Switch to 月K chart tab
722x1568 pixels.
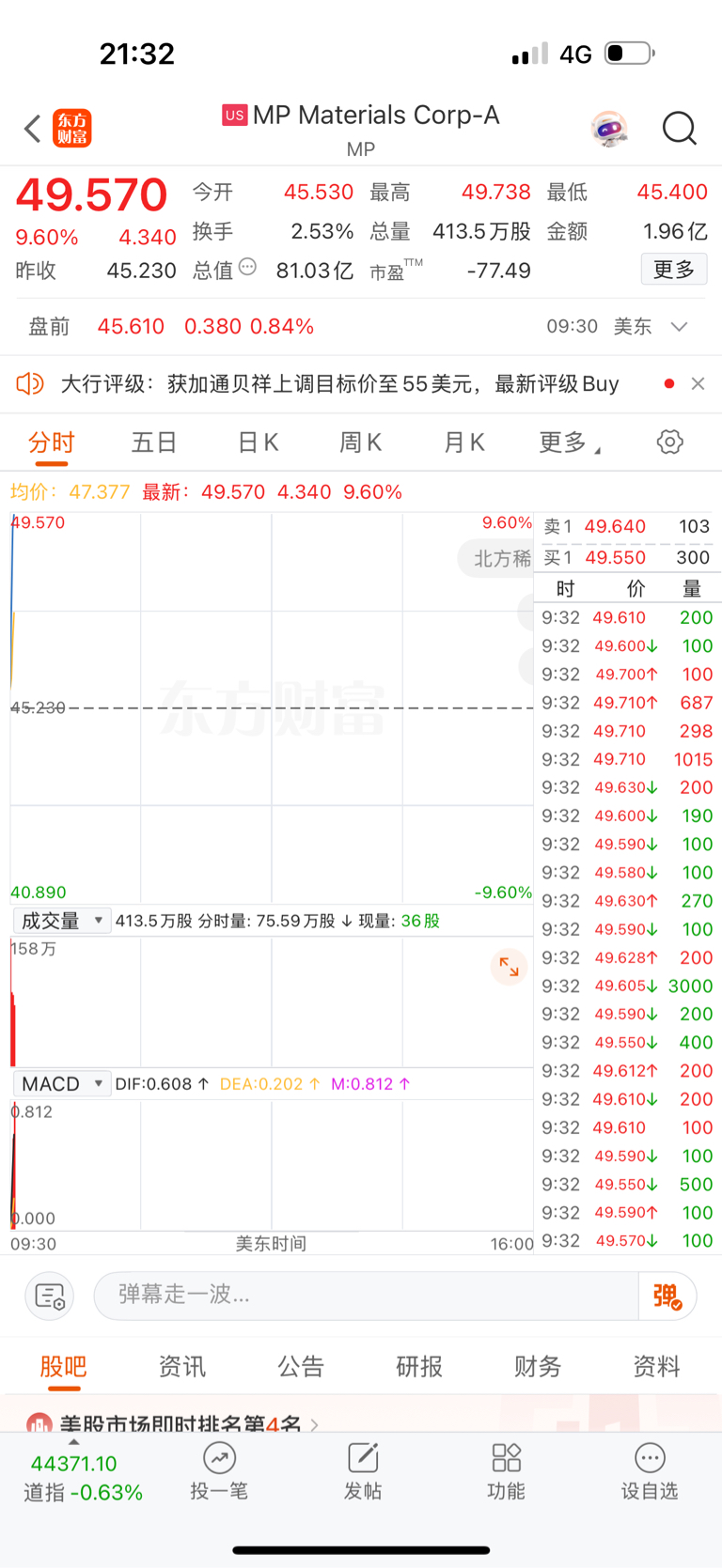[x=463, y=442]
